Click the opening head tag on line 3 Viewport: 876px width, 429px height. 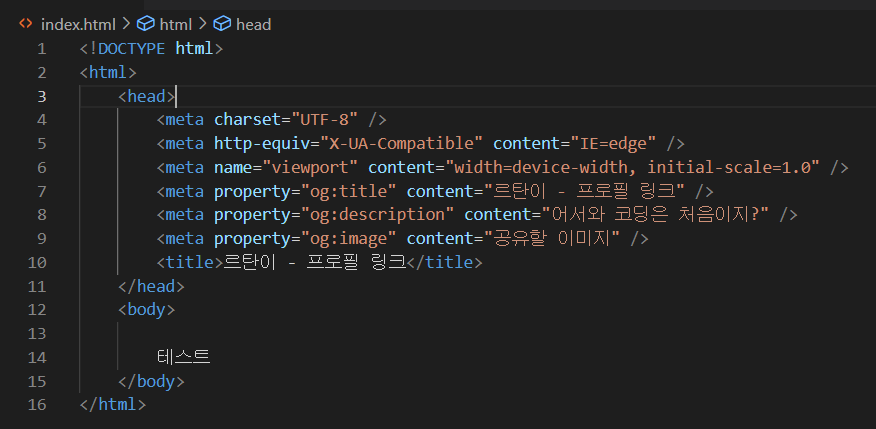point(146,96)
